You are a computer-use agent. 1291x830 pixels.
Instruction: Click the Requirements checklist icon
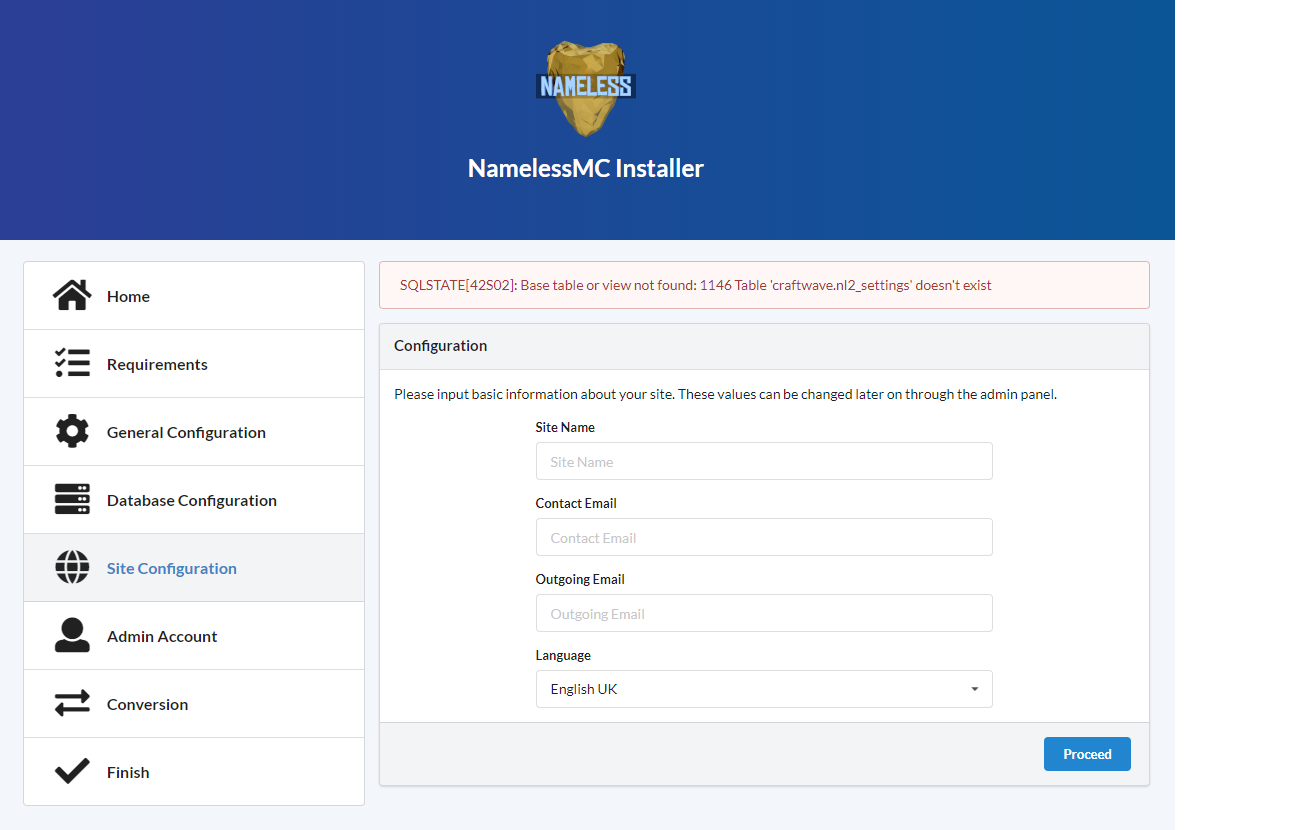pyautogui.click(x=72, y=363)
